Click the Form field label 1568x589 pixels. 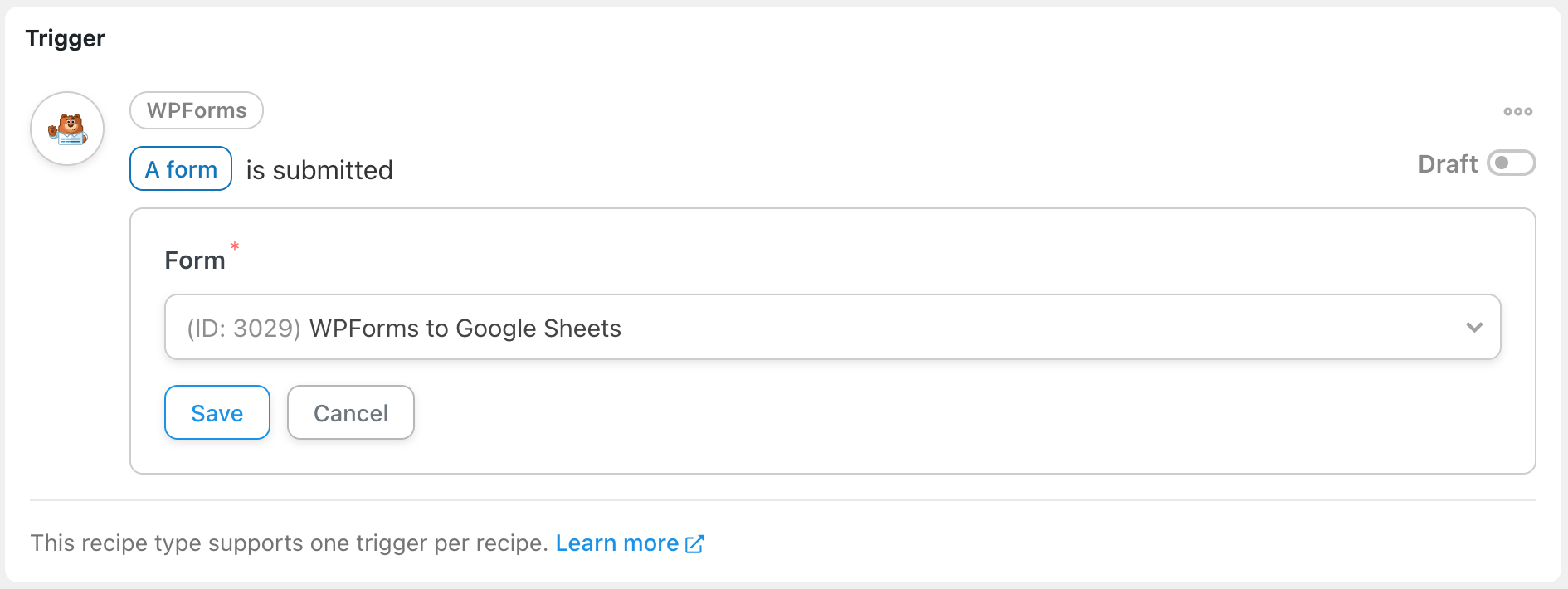click(195, 260)
